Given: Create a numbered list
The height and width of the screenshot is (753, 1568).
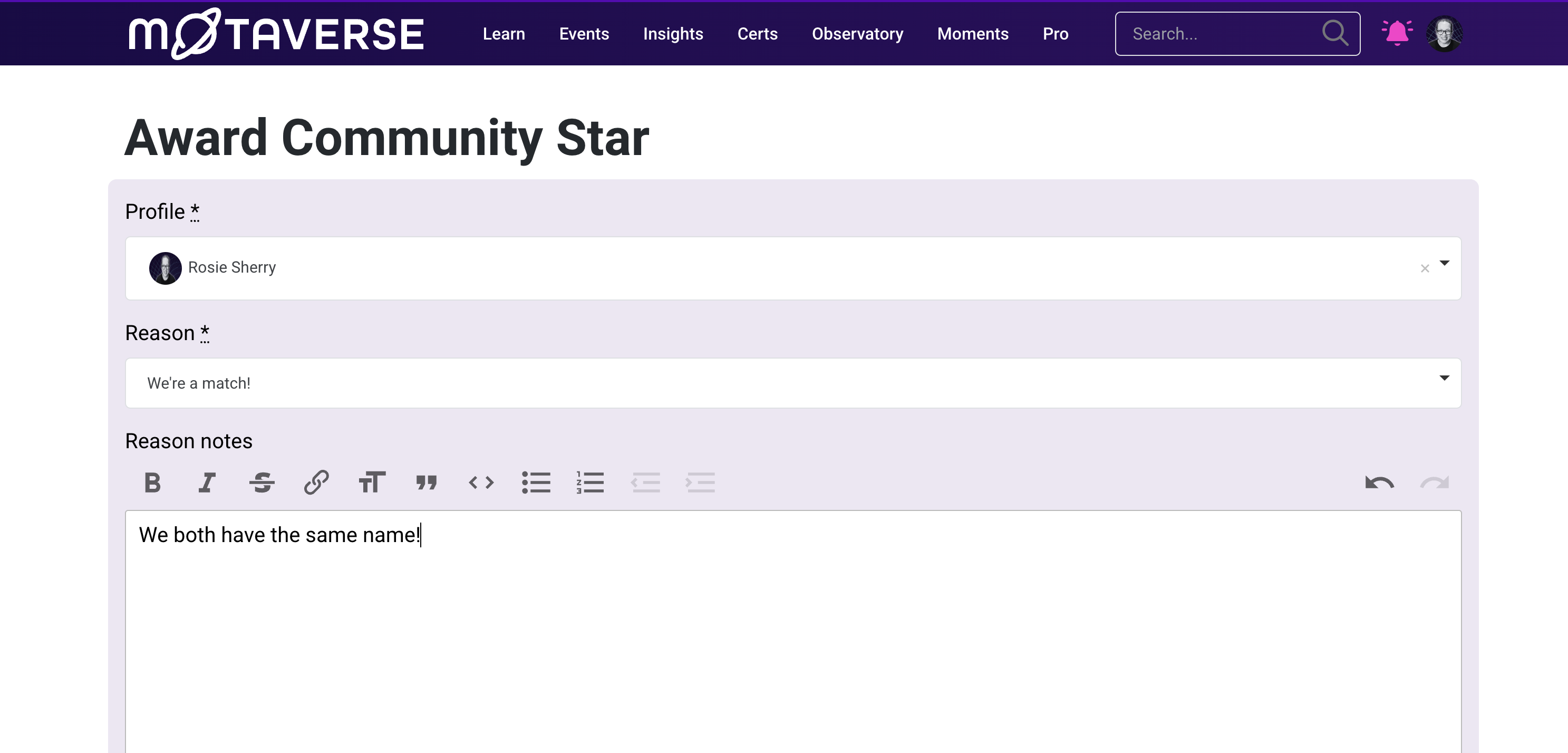Looking at the screenshot, I should point(590,482).
